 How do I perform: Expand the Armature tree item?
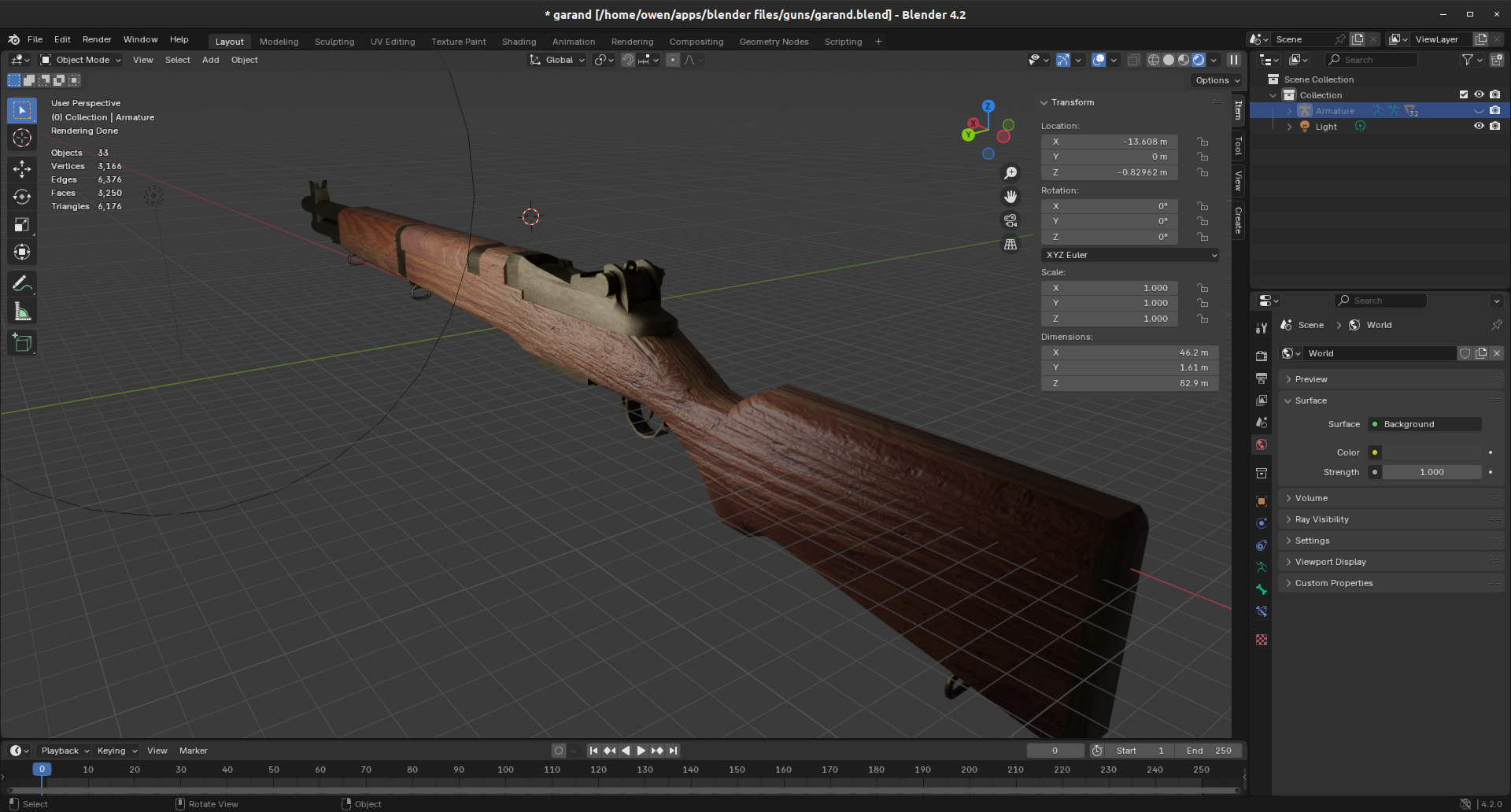pos(1289,111)
